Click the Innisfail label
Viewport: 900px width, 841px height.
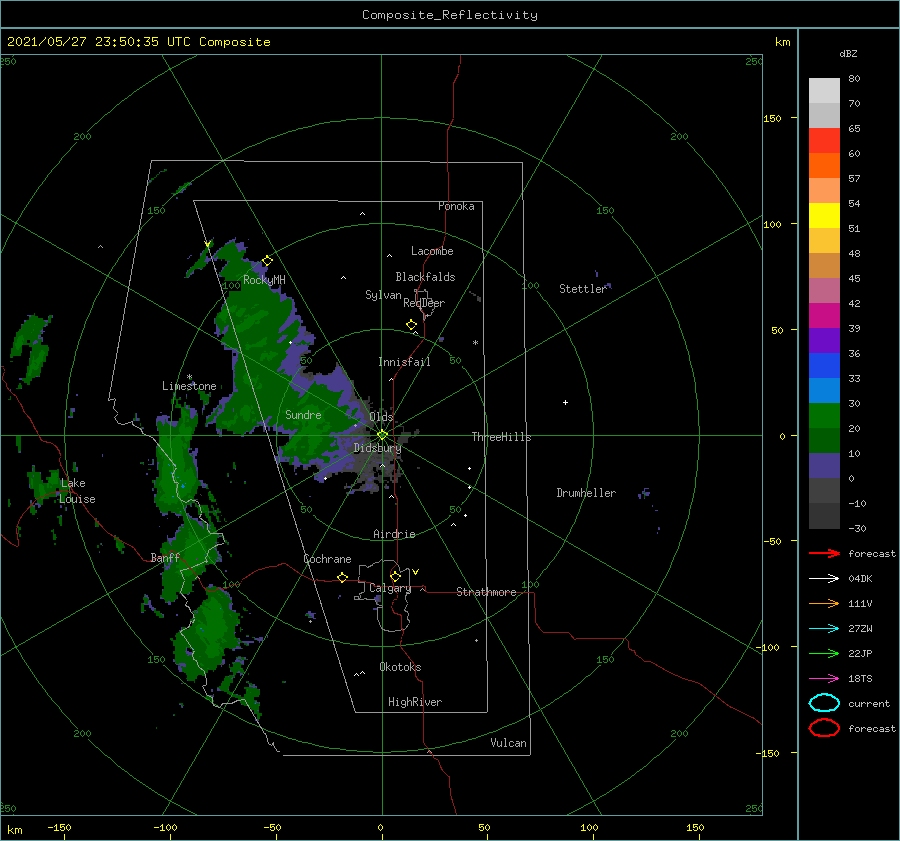click(404, 362)
